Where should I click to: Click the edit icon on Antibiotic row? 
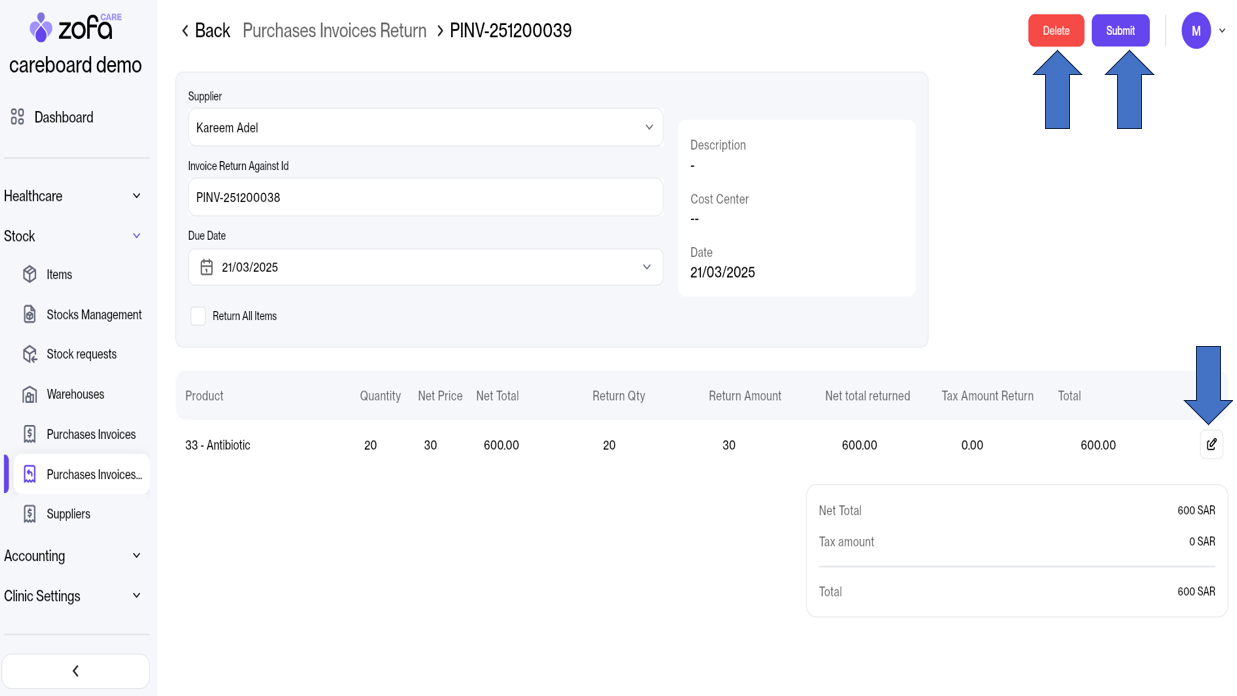click(x=1211, y=444)
